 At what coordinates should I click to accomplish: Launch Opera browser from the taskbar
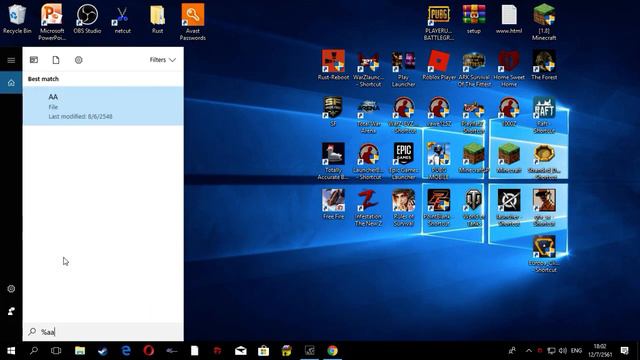pos(149,351)
